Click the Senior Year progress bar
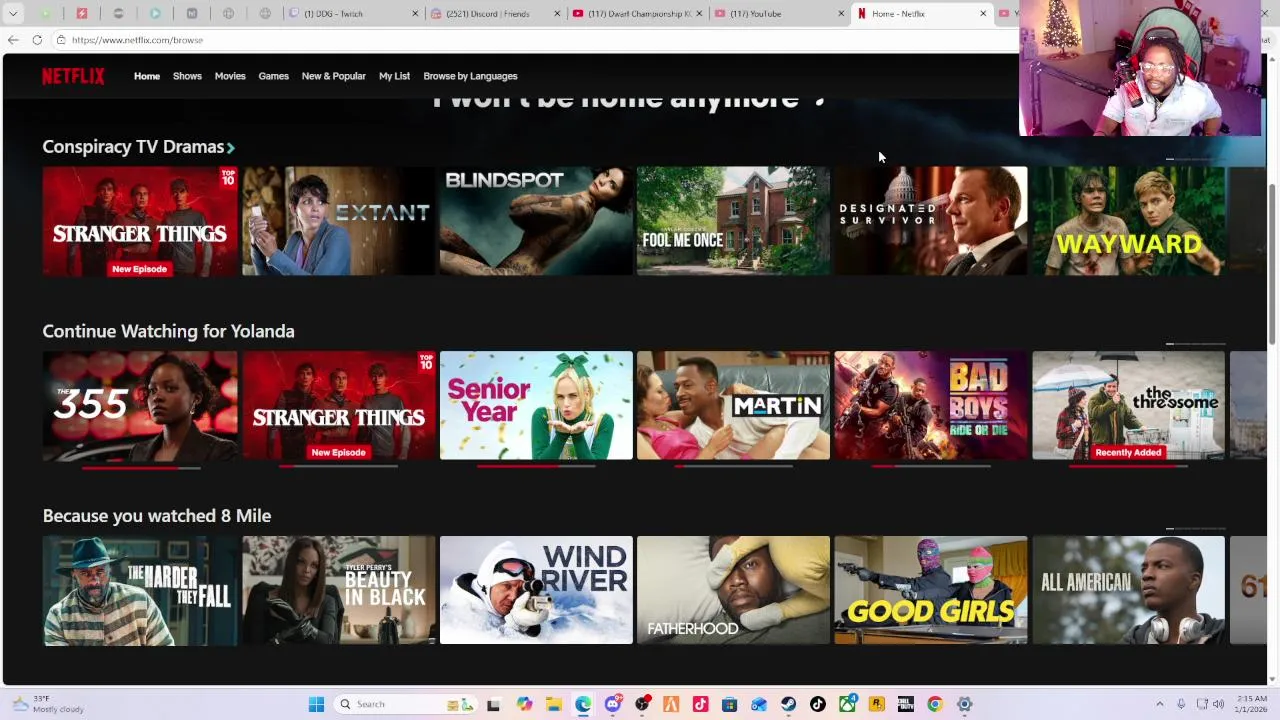The image size is (1280, 720). pyautogui.click(x=536, y=467)
